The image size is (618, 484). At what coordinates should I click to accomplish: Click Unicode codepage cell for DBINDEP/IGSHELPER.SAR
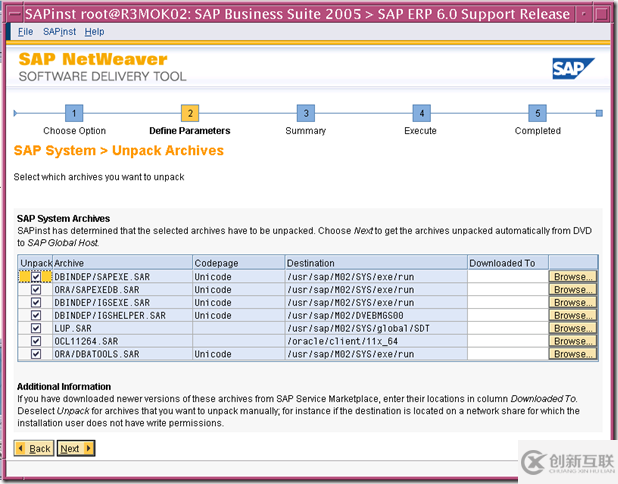[239, 315]
